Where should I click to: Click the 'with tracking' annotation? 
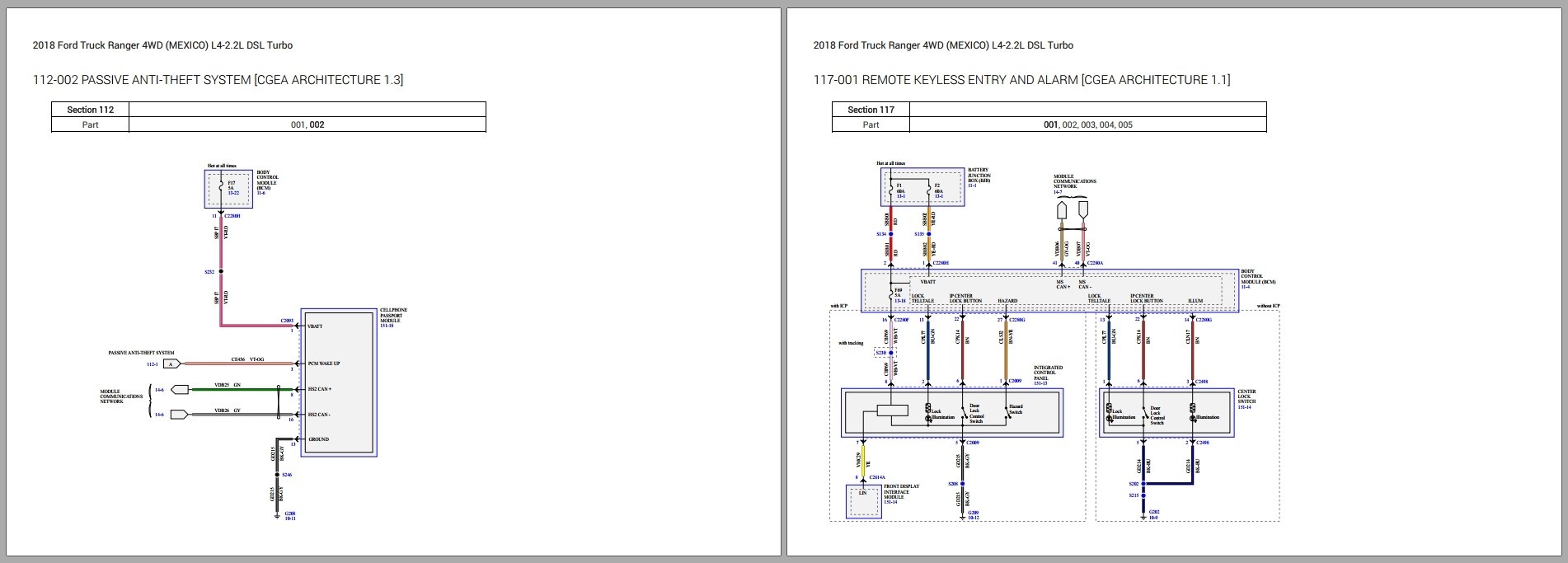pos(851,343)
